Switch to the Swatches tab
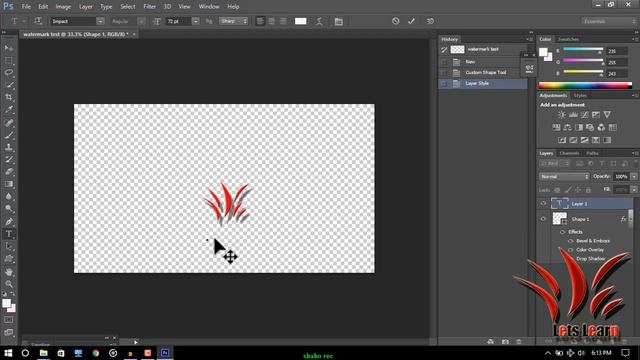This screenshot has width=640, height=360. coord(569,39)
